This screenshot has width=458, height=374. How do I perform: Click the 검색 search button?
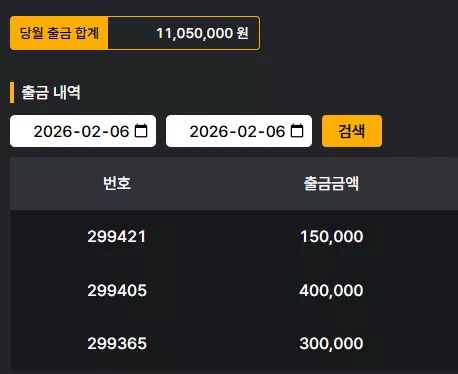point(352,131)
